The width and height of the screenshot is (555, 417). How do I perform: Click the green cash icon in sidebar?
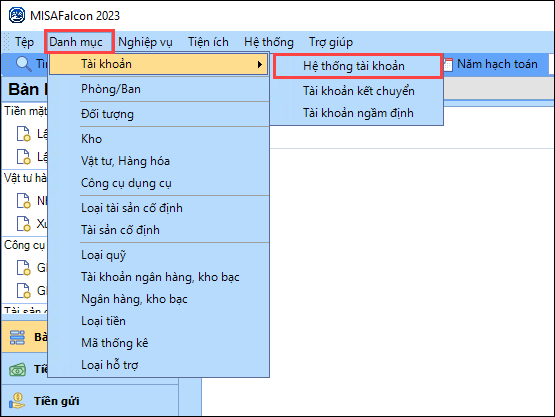17,370
